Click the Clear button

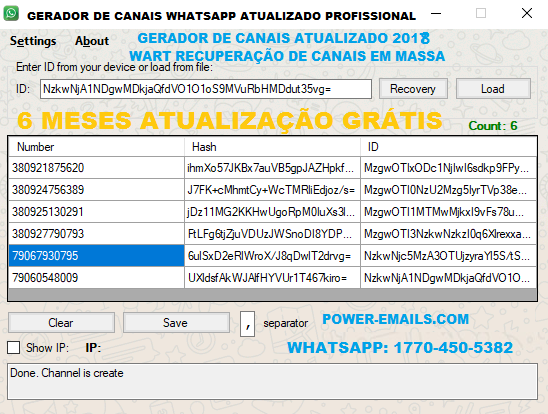(61, 322)
